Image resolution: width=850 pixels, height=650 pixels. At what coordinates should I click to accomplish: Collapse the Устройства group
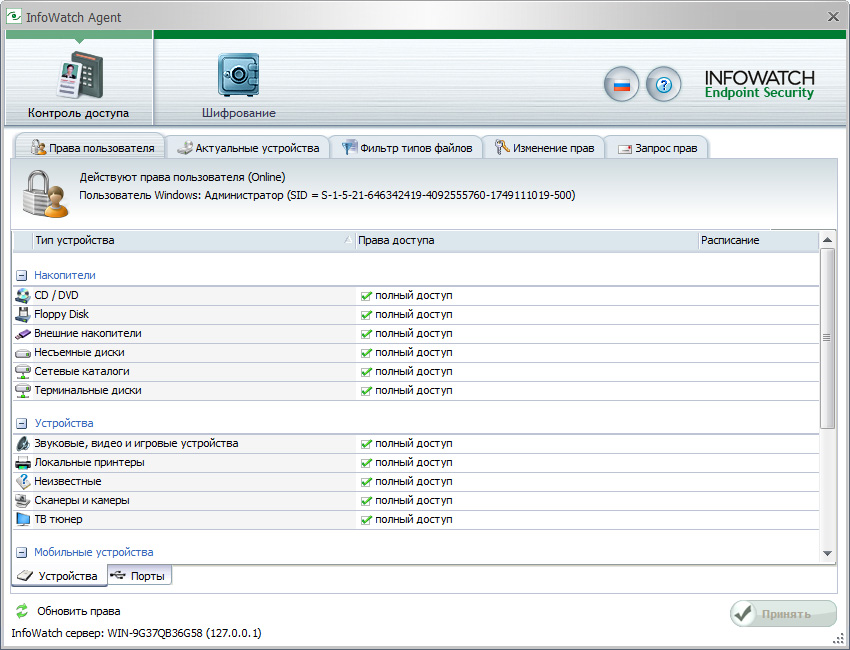click(x=22, y=423)
